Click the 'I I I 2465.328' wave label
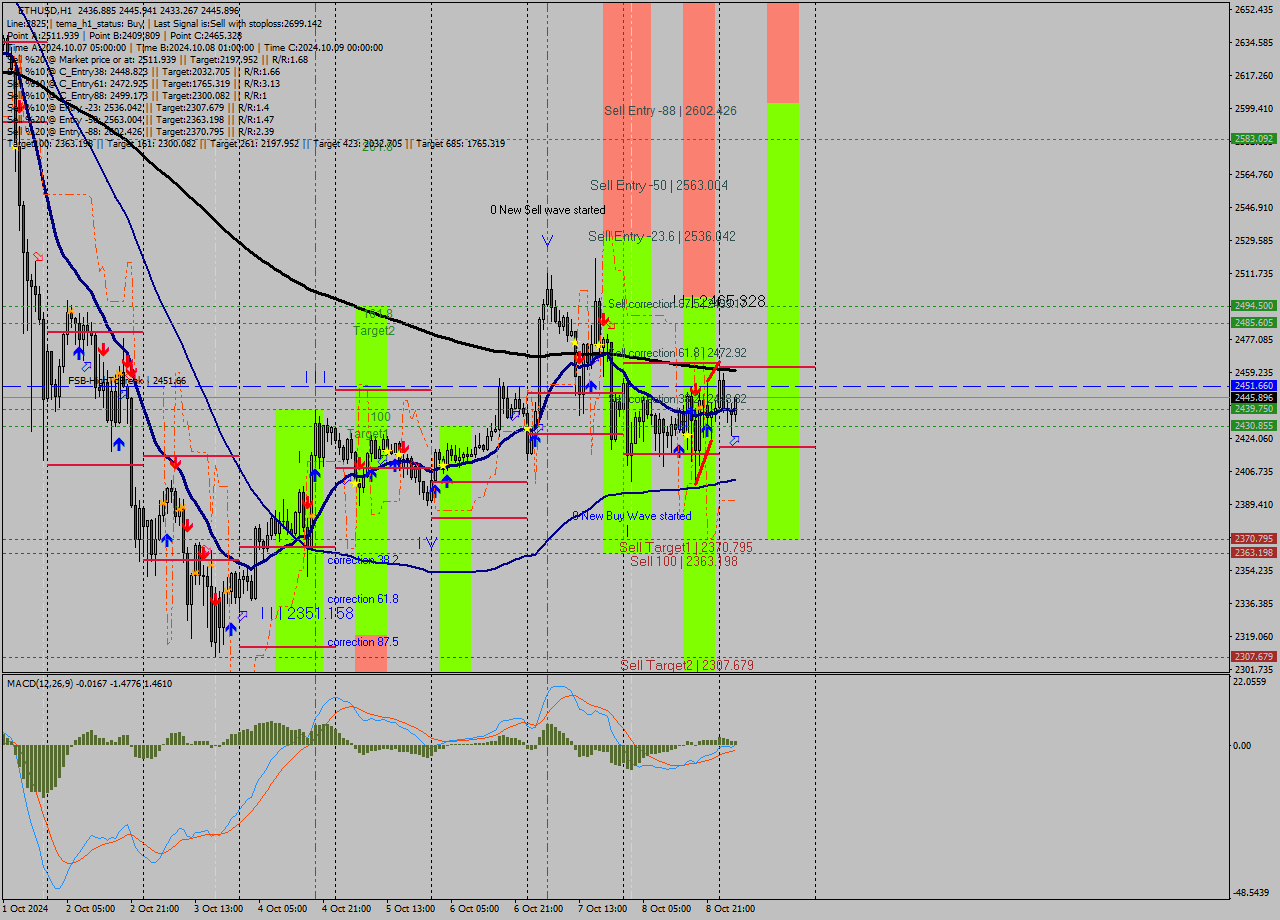Screen dimensions: 1280x920 (719, 301)
